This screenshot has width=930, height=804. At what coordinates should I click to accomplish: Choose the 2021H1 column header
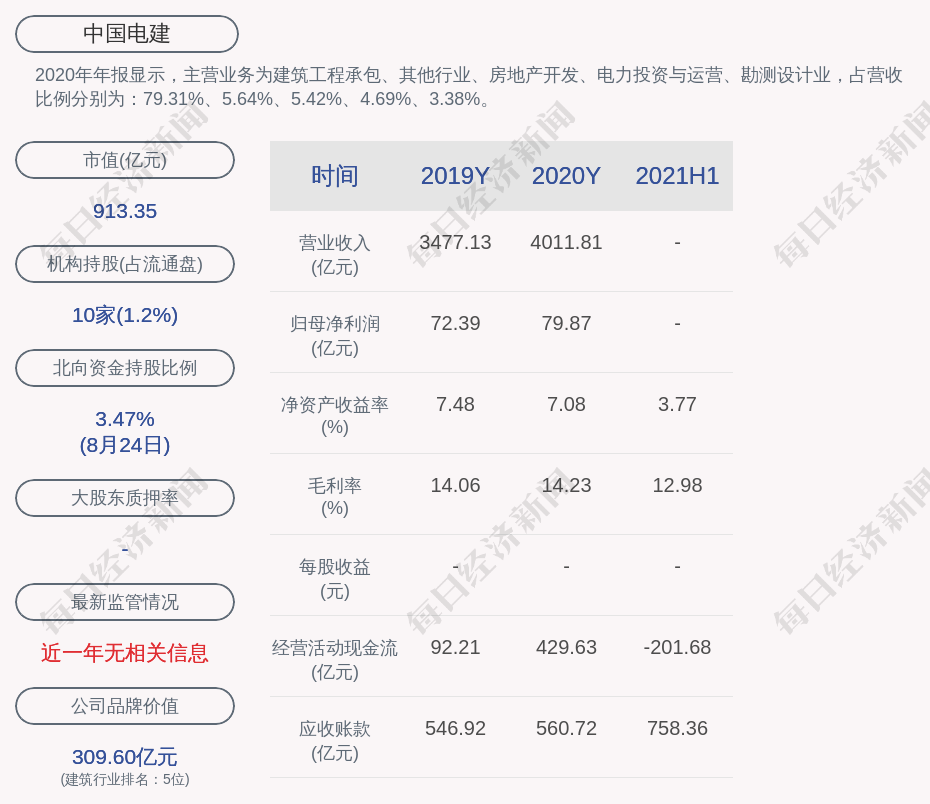(x=677, y=176)
